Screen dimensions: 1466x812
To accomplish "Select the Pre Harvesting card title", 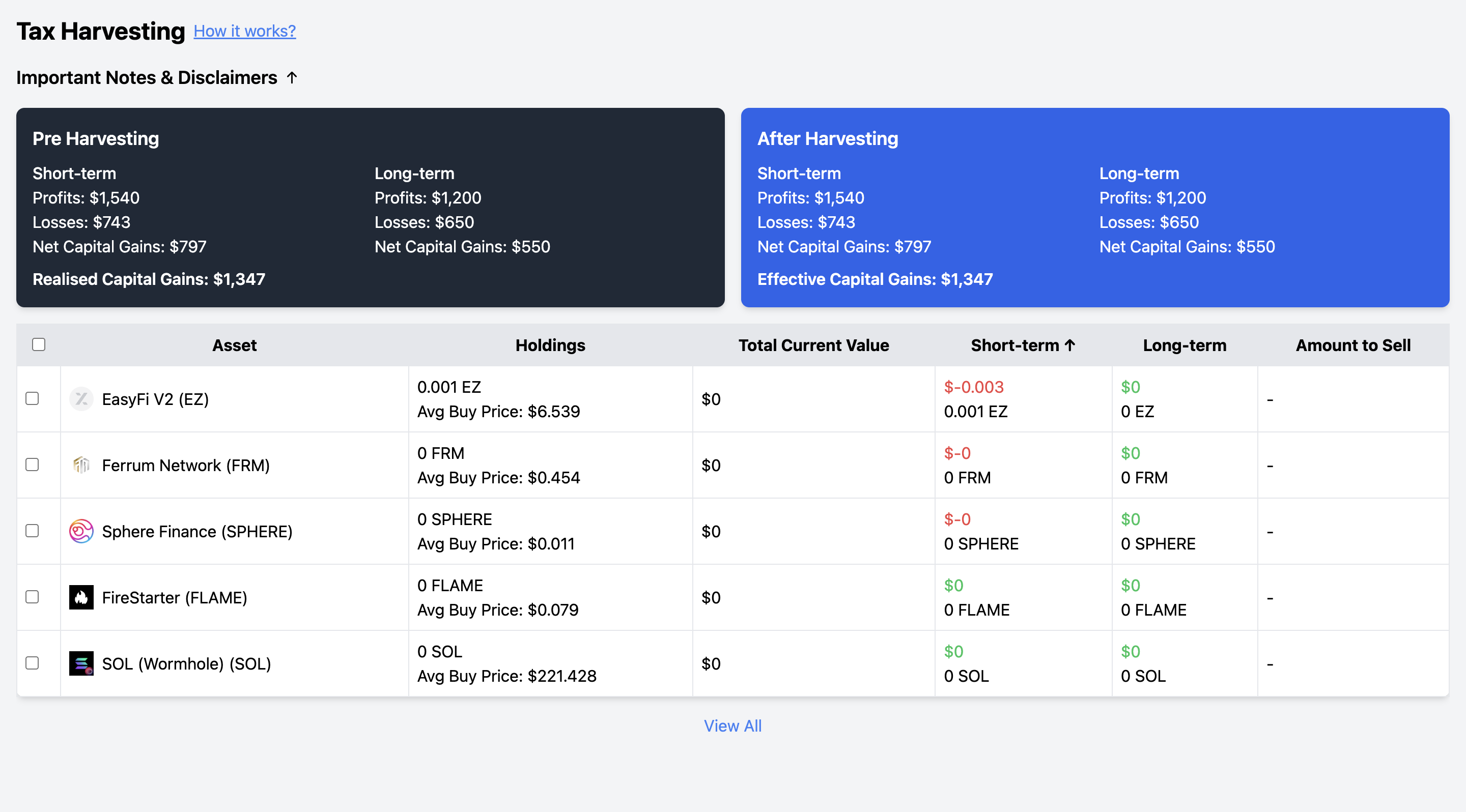I will pos(96,138).
